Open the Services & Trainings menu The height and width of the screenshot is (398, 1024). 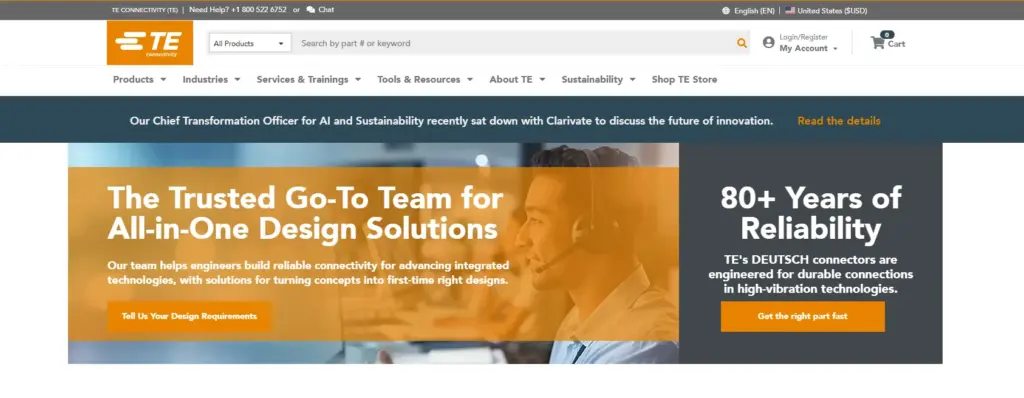(x=309, y=79)
